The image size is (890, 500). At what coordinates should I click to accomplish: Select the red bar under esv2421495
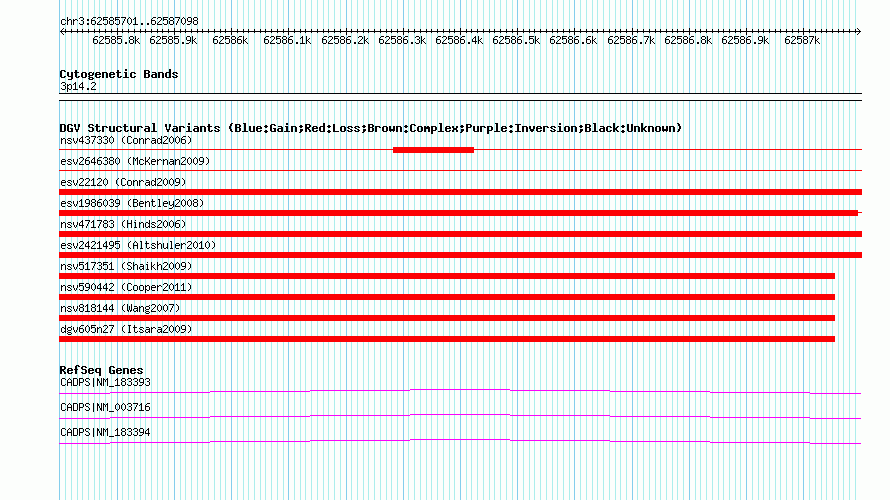460,255
